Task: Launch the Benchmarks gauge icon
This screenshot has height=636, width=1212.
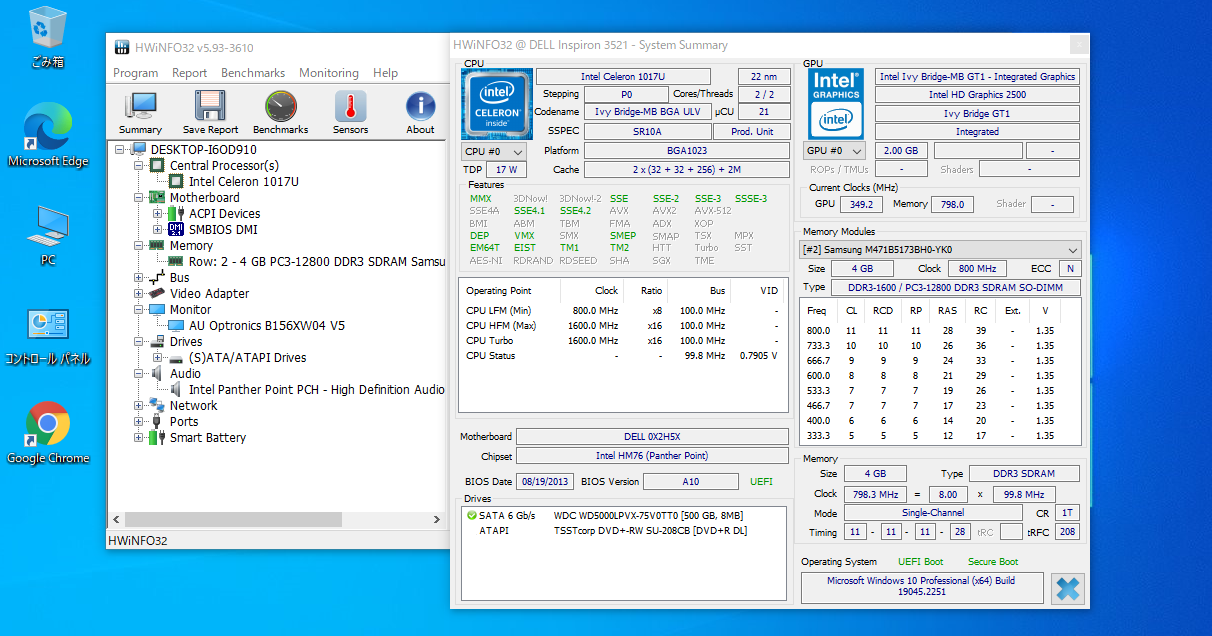Action: 280,113
